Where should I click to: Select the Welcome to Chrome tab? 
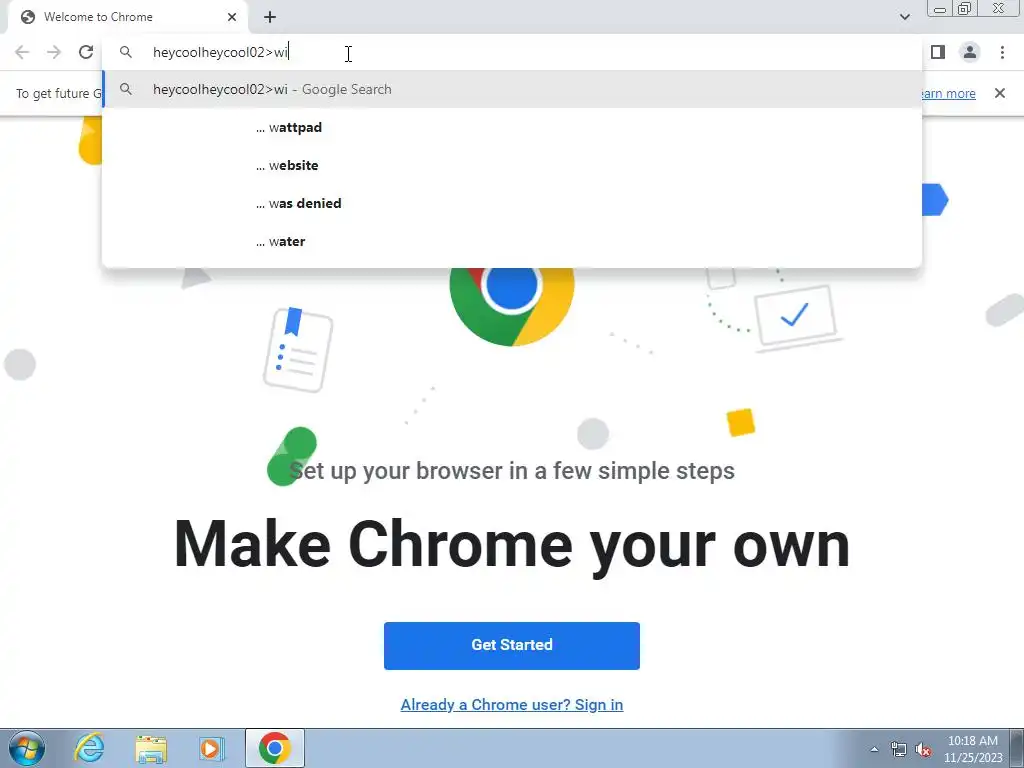point(127,17)
